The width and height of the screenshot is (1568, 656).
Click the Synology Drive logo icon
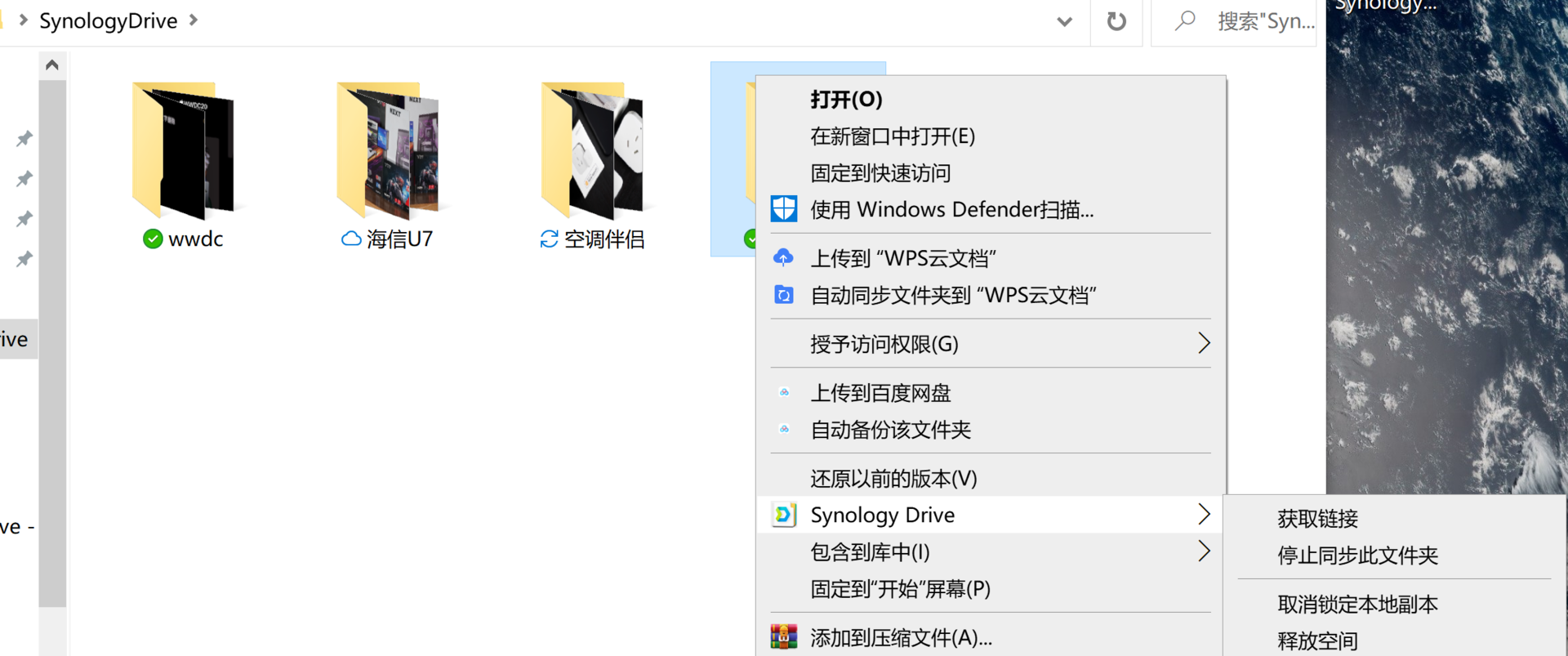pos(784,515)
